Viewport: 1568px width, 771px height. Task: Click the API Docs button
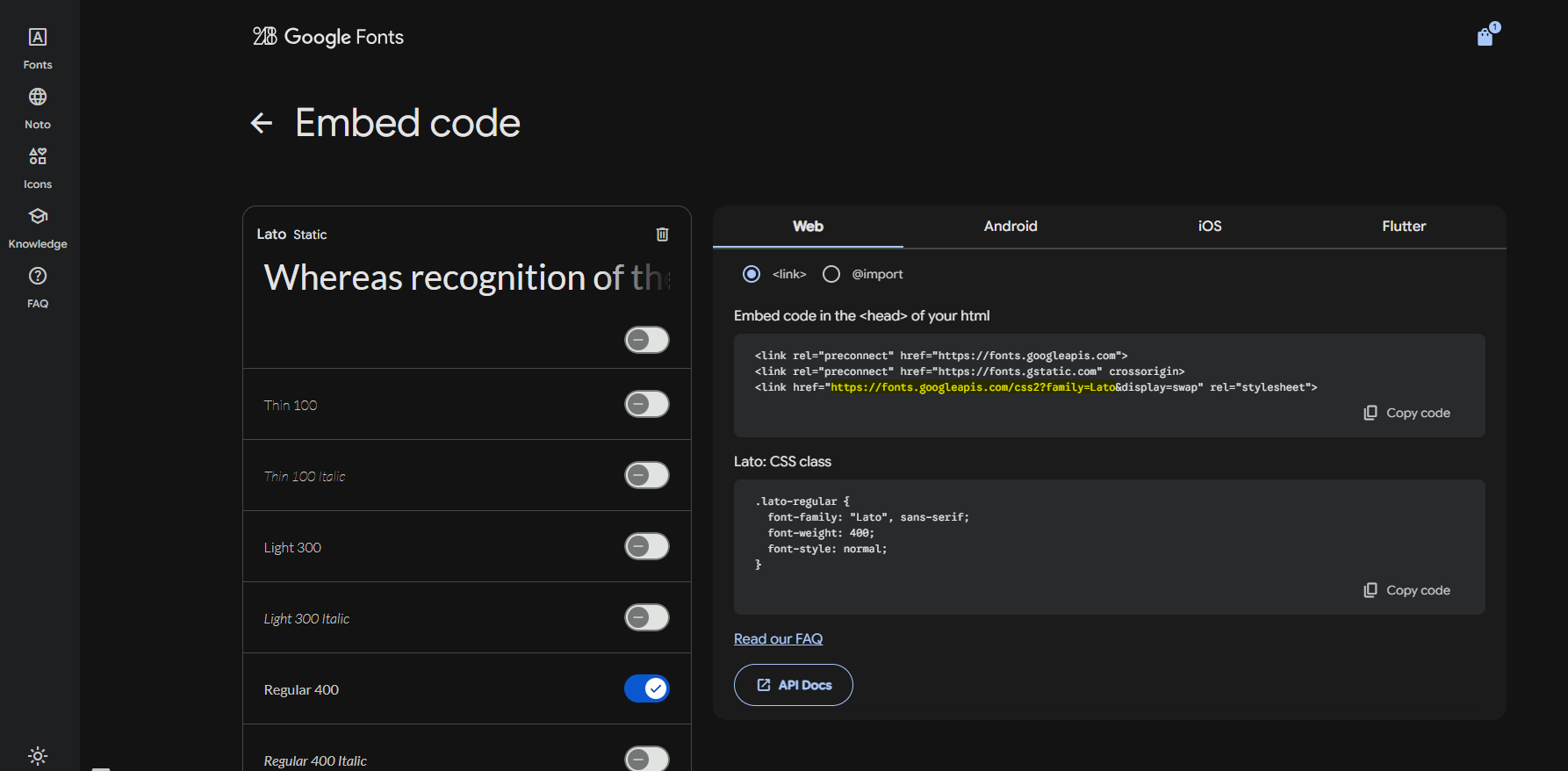pos(794,685)
